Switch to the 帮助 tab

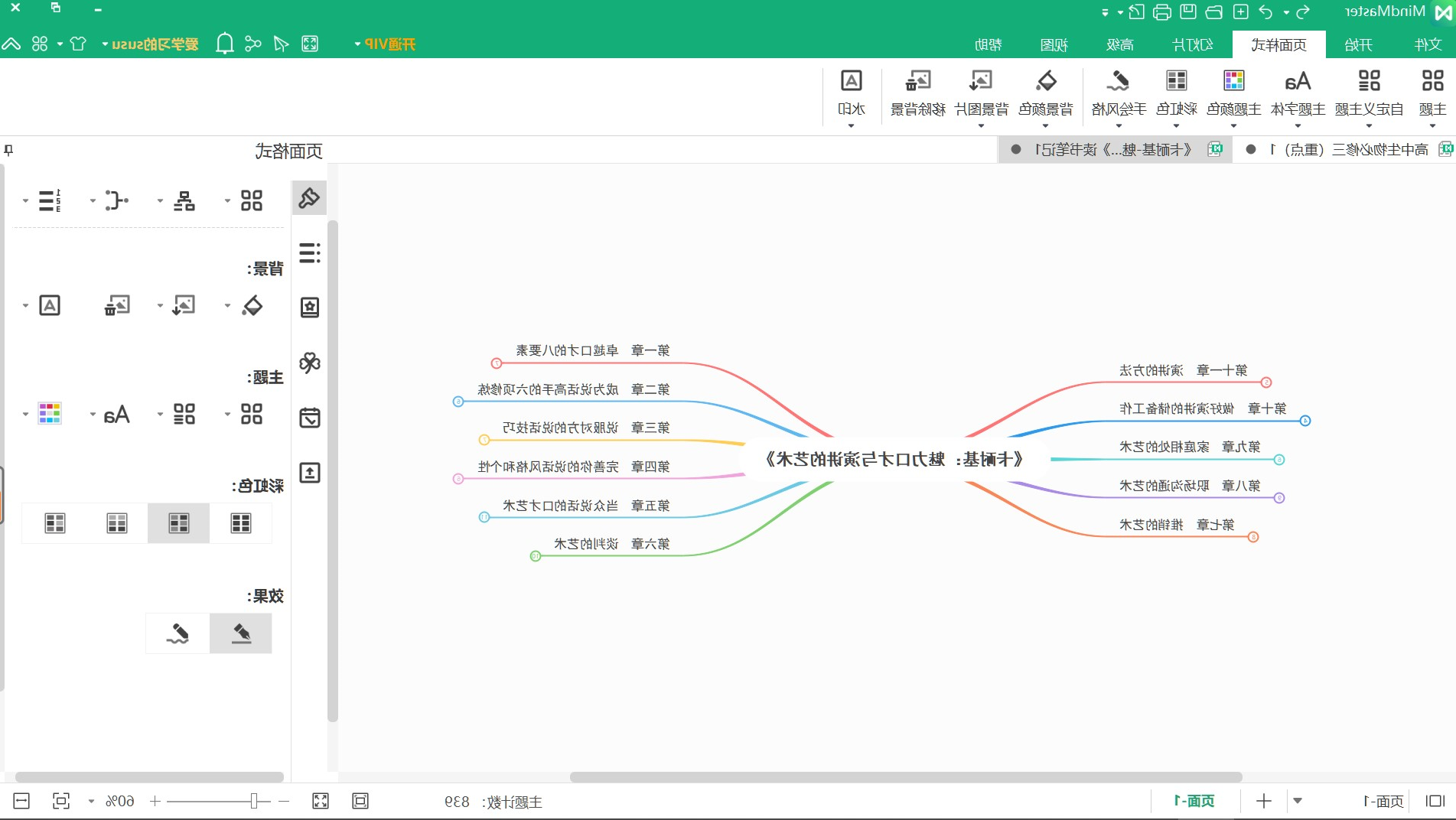pos(988,45)
